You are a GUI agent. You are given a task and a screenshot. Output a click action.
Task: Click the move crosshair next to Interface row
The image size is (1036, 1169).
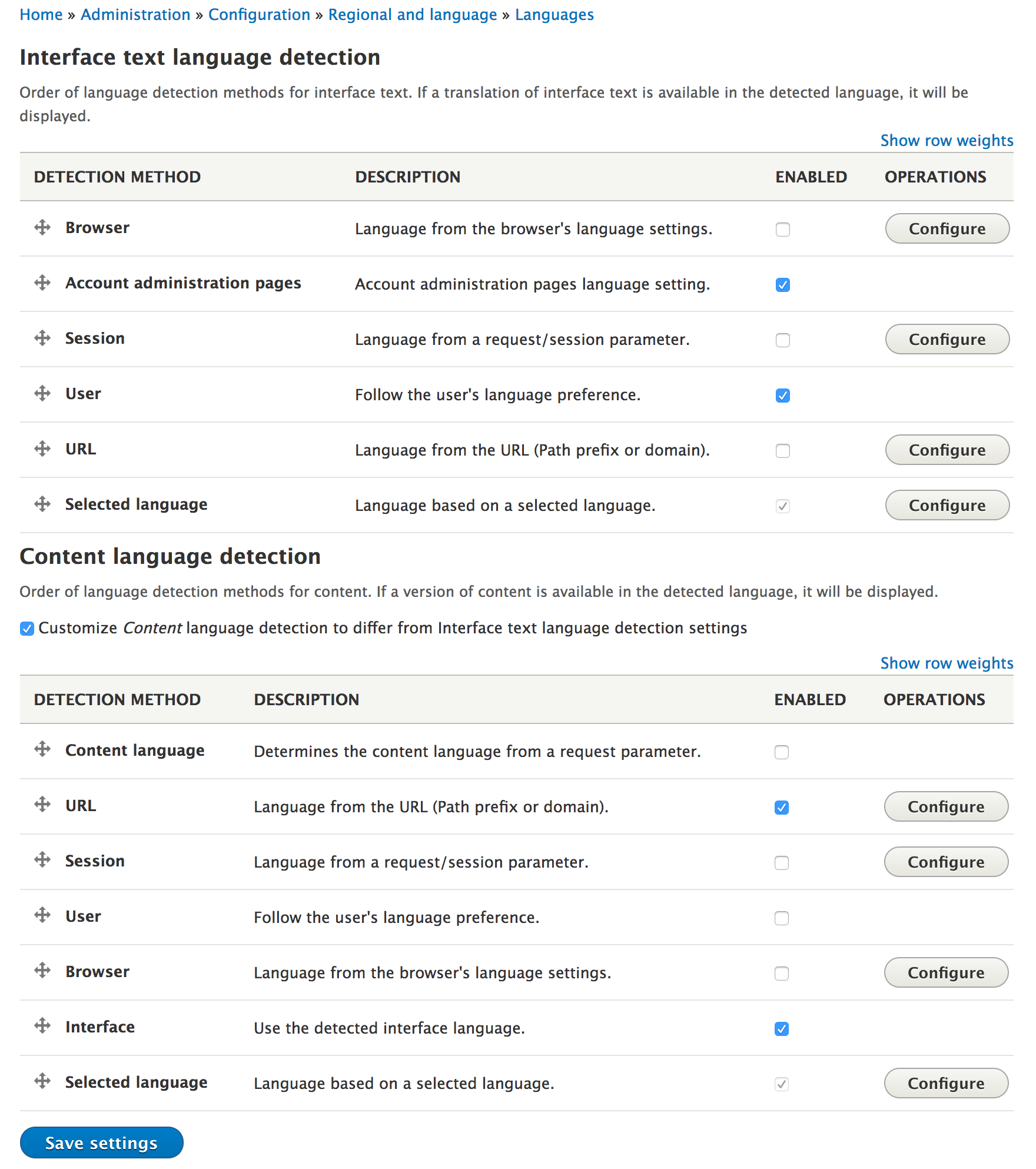point(42,1028)
